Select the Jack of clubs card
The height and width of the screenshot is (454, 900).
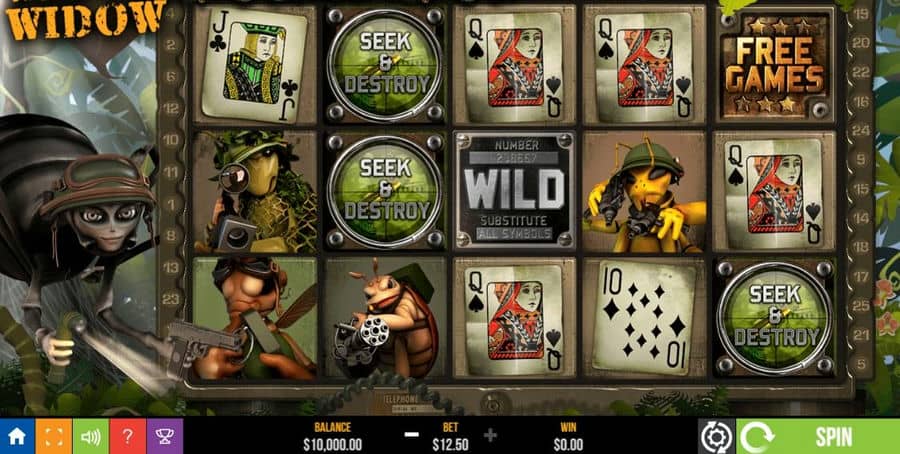click(254, 66)
